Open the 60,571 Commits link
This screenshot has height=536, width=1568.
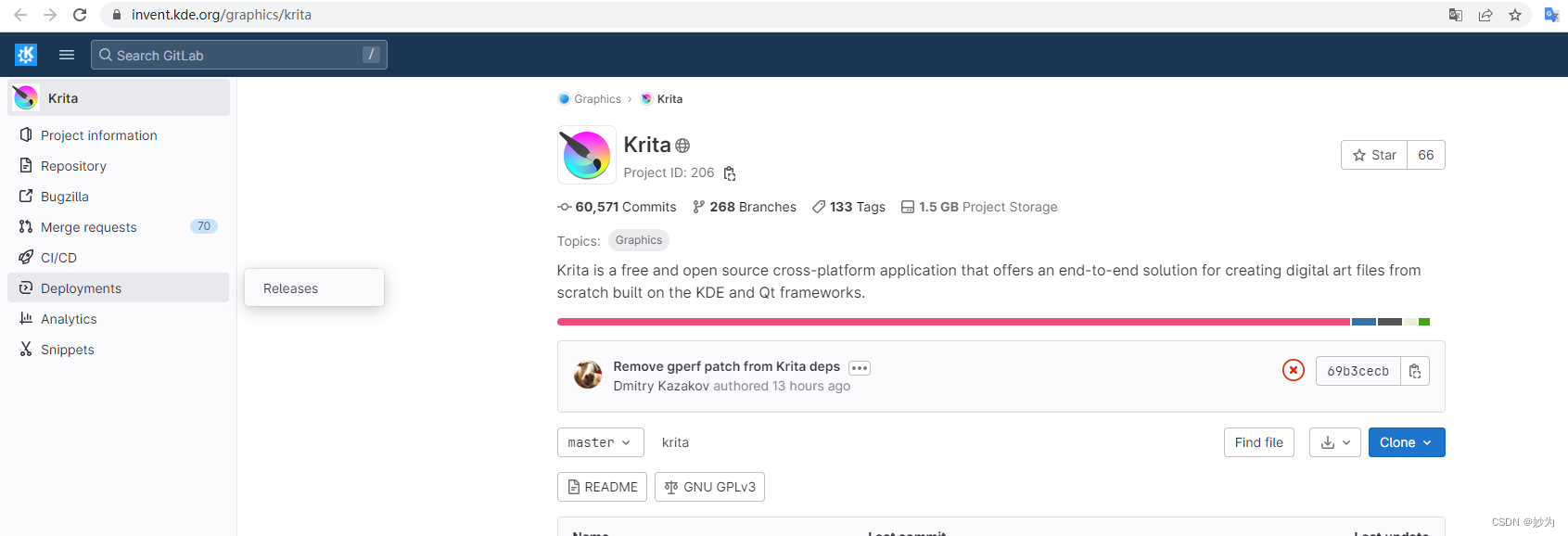[x=617, y=207]
